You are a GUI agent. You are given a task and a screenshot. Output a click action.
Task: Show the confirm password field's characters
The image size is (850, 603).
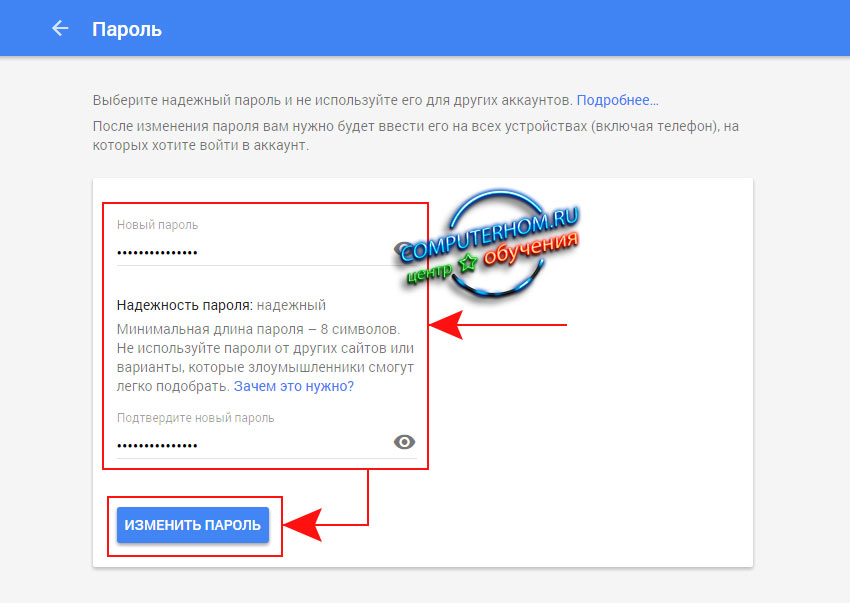coord(404,442)
